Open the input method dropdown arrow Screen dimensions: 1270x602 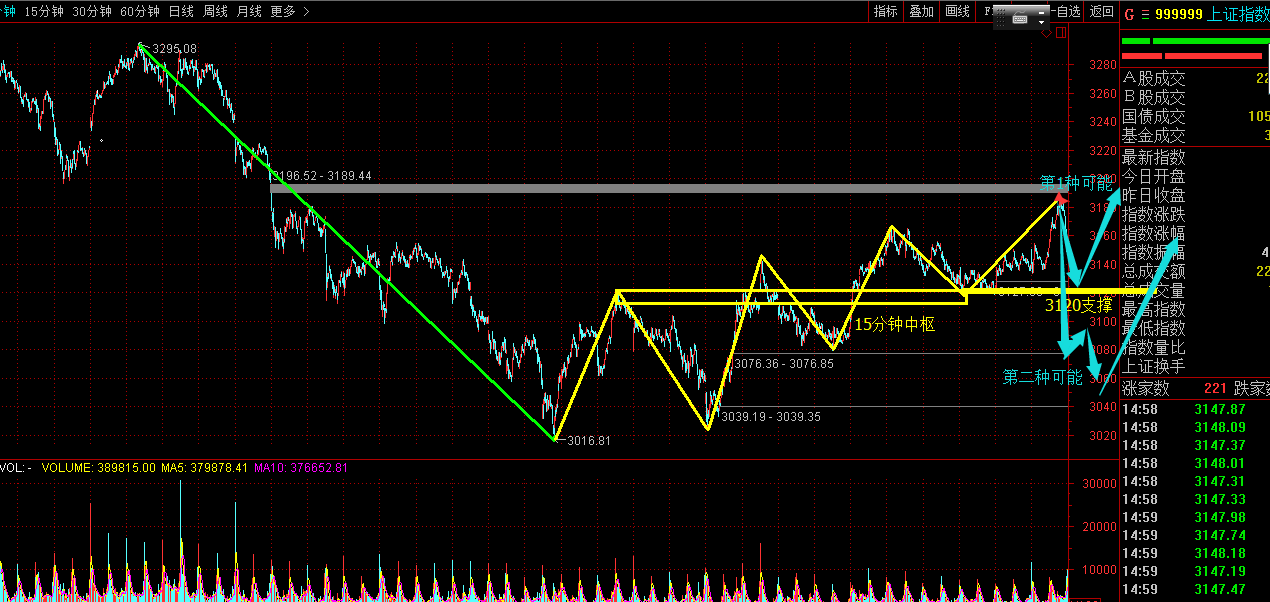coord(1041,22)
